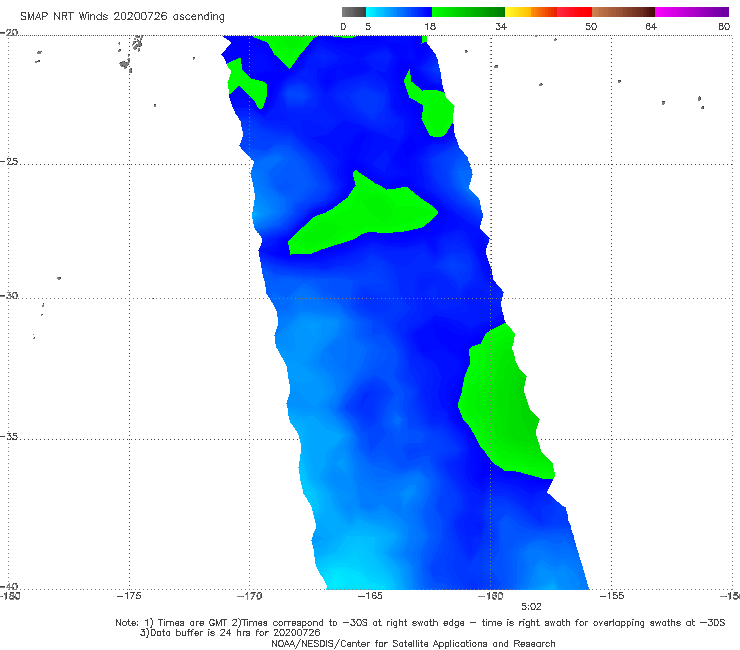Viewport: 740px width, 650px height.
Task: Click the '-175' longitude axis label
Action: click(129, 596)
